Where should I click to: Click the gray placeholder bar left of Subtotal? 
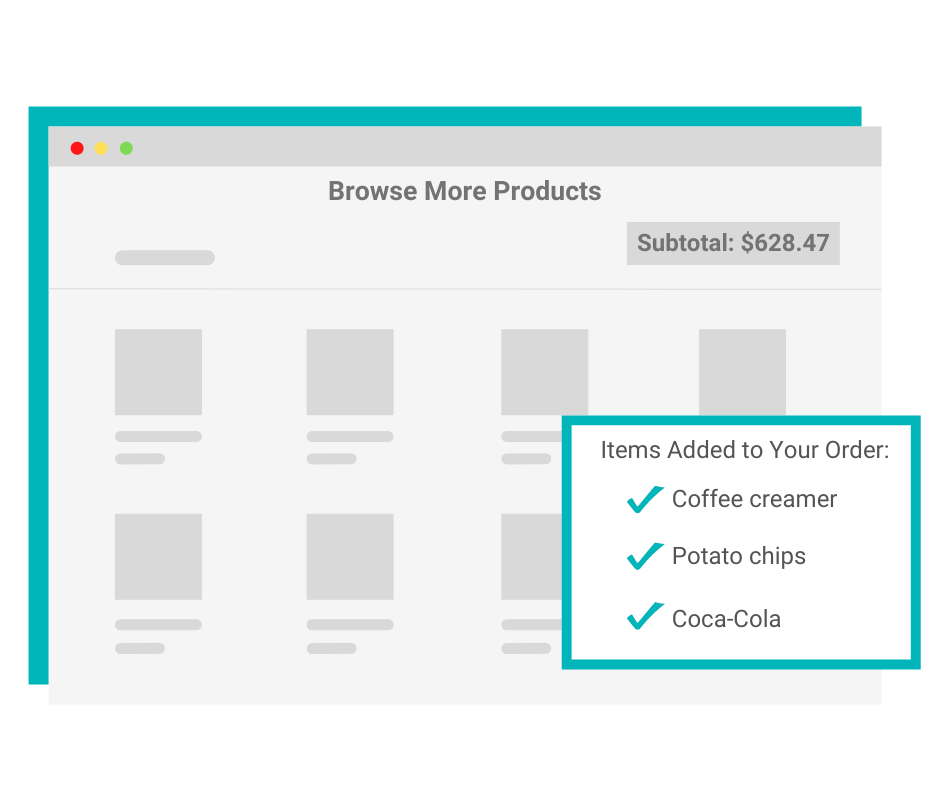(165, 258)
